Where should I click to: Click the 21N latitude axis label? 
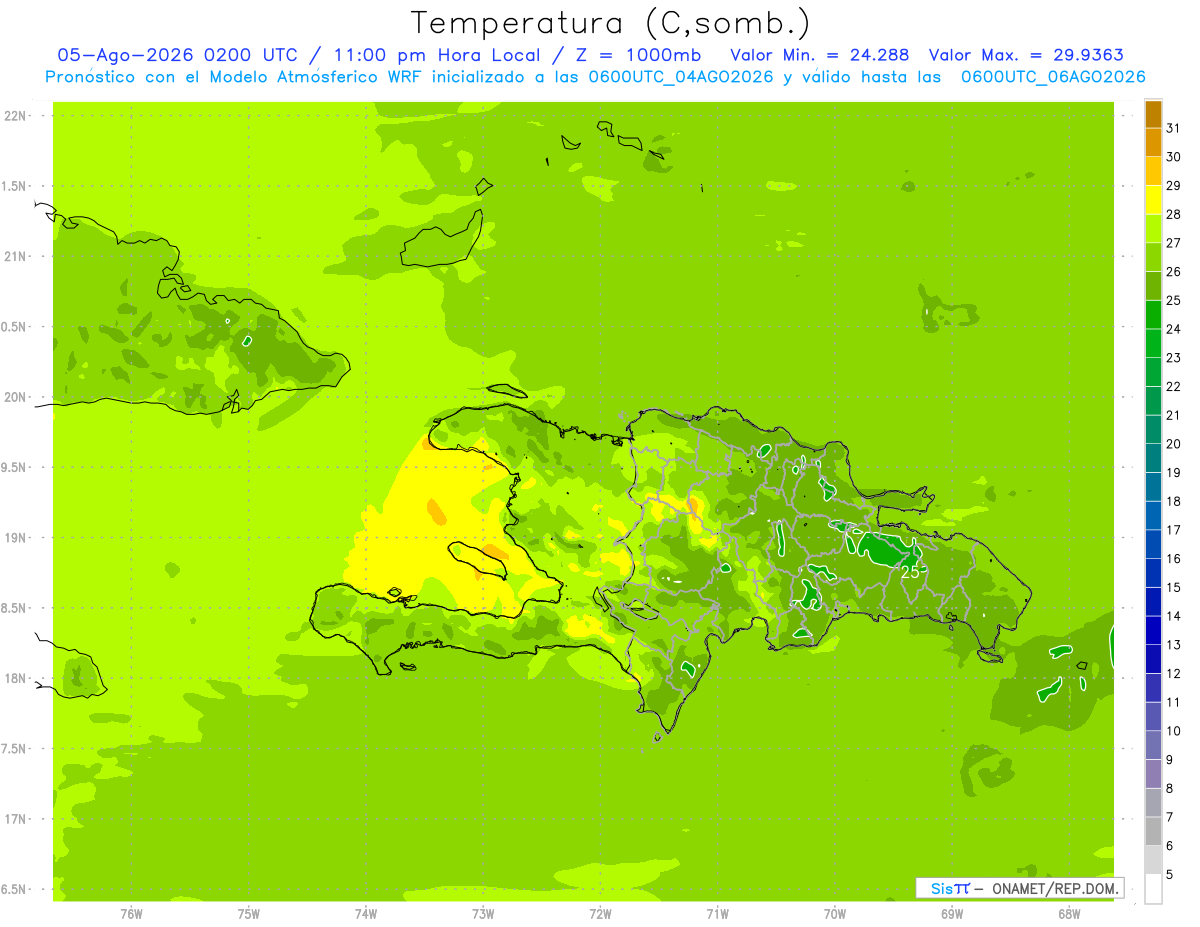pyautogui.click(x=15, y=257)
